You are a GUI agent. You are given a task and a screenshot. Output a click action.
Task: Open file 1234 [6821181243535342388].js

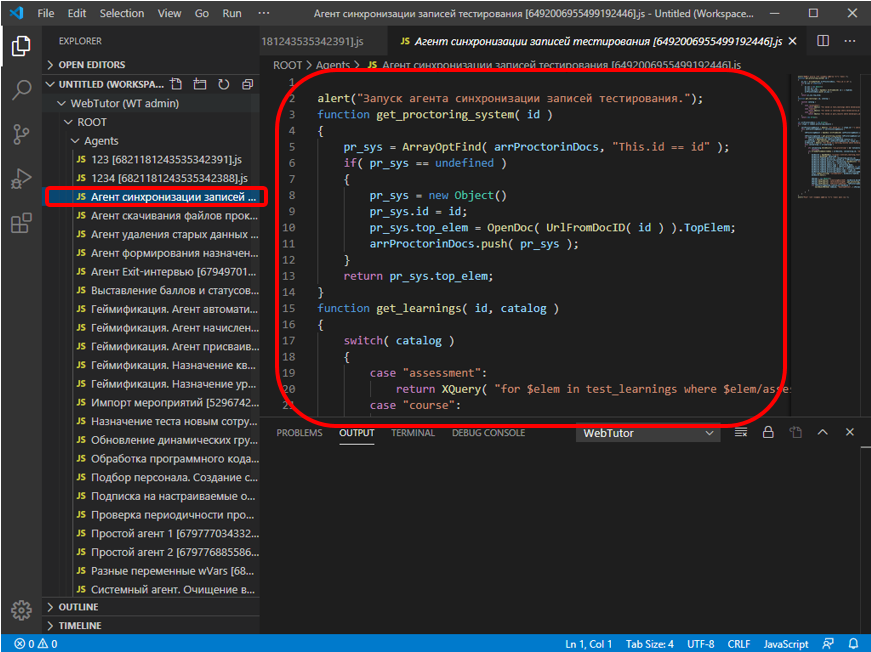(x=151, y=178)
